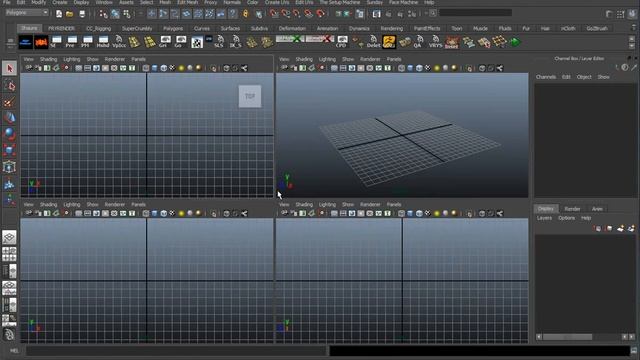
Task: Open Object menu in Channel Box
Action: pyautogui.click(x=584, y=77)
